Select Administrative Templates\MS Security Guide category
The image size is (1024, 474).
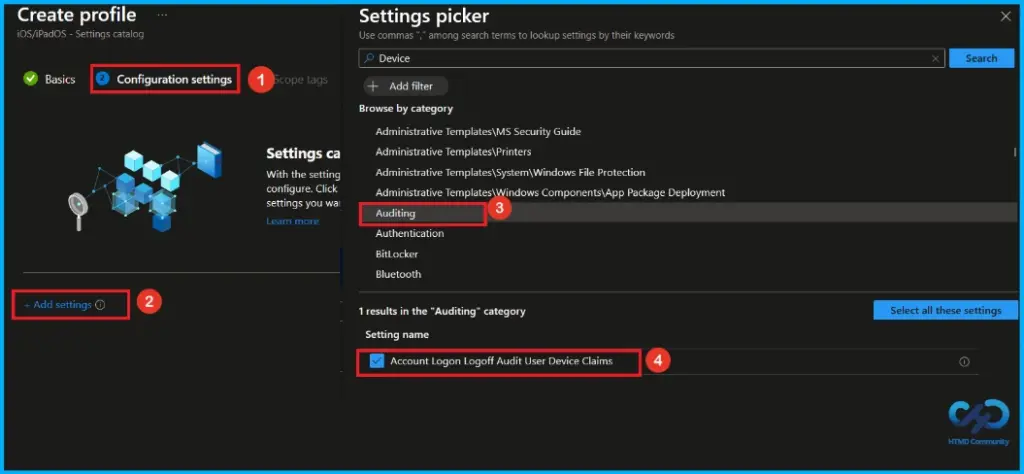pyautogui.click(x=478, y=131)
